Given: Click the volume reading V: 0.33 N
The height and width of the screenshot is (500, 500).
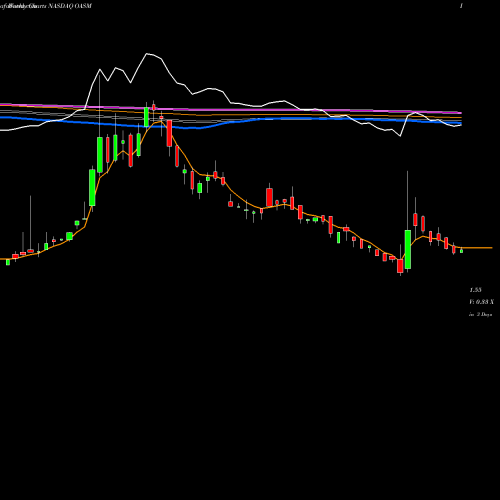Looking at the screenshot, I should pos(481,302).
